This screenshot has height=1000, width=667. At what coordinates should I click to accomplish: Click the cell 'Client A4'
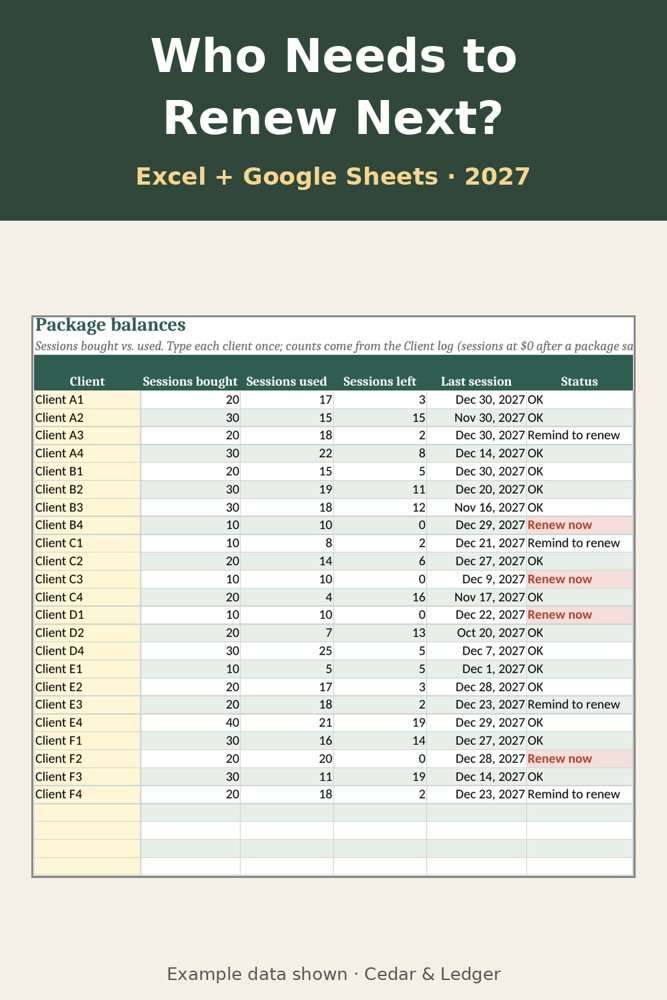point(87,453)
